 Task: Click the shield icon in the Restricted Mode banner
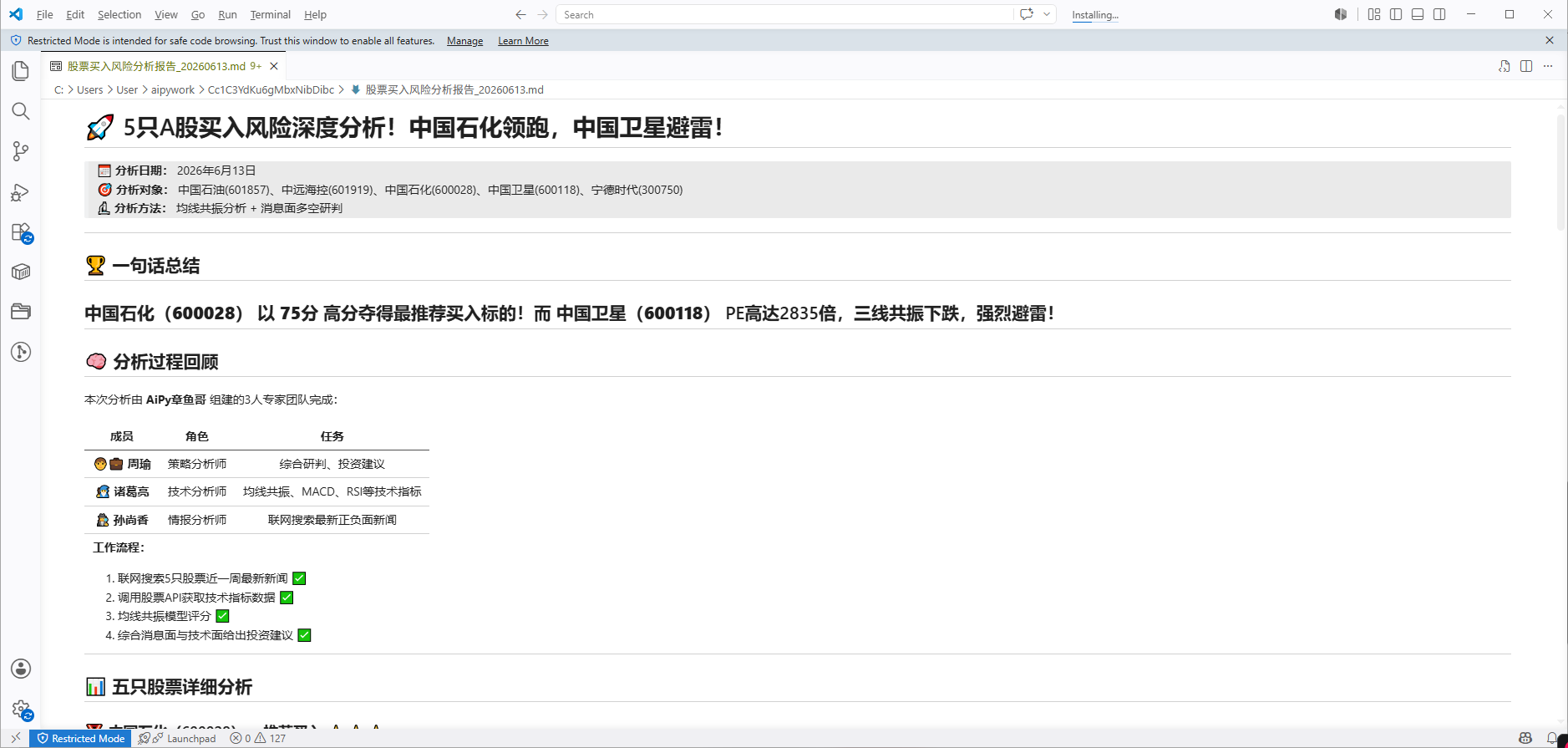click(16, 40)
